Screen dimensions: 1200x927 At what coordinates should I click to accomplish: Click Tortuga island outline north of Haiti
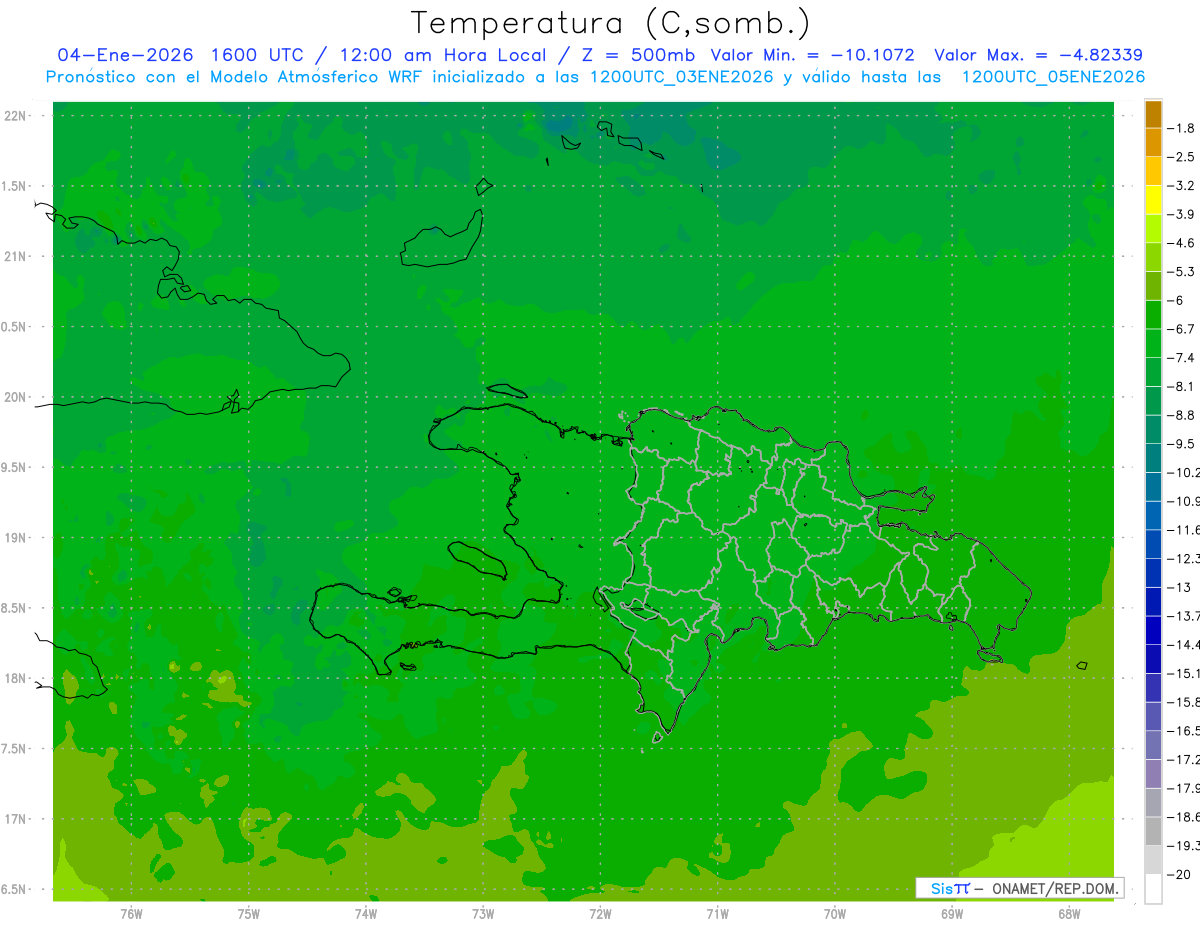coord(507,391)
